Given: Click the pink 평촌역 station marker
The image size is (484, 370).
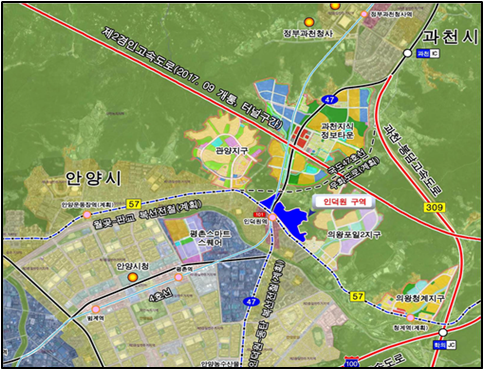Looking at the screenshot, I should [x=179, y=277].
